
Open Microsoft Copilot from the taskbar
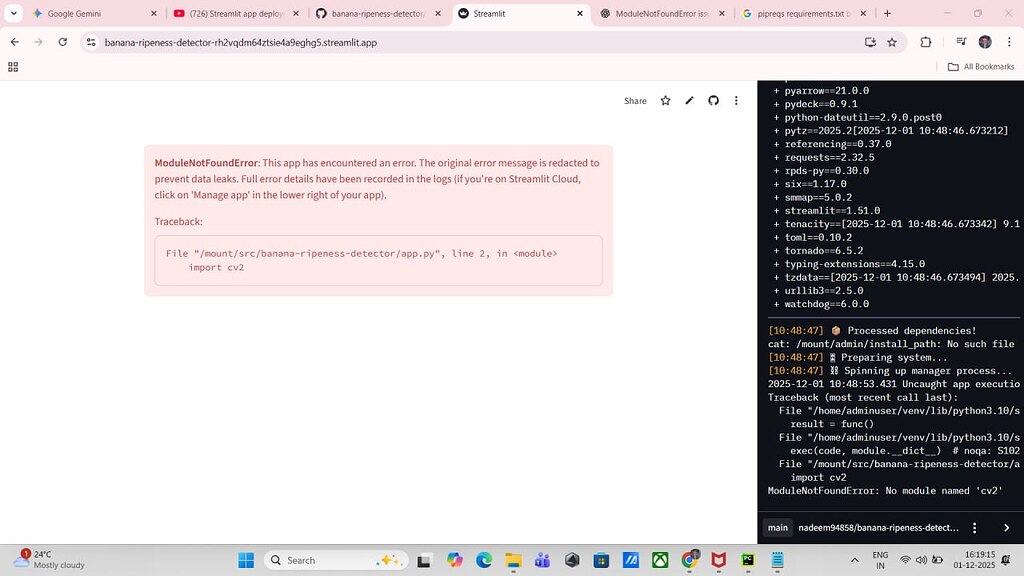point(455,560)
